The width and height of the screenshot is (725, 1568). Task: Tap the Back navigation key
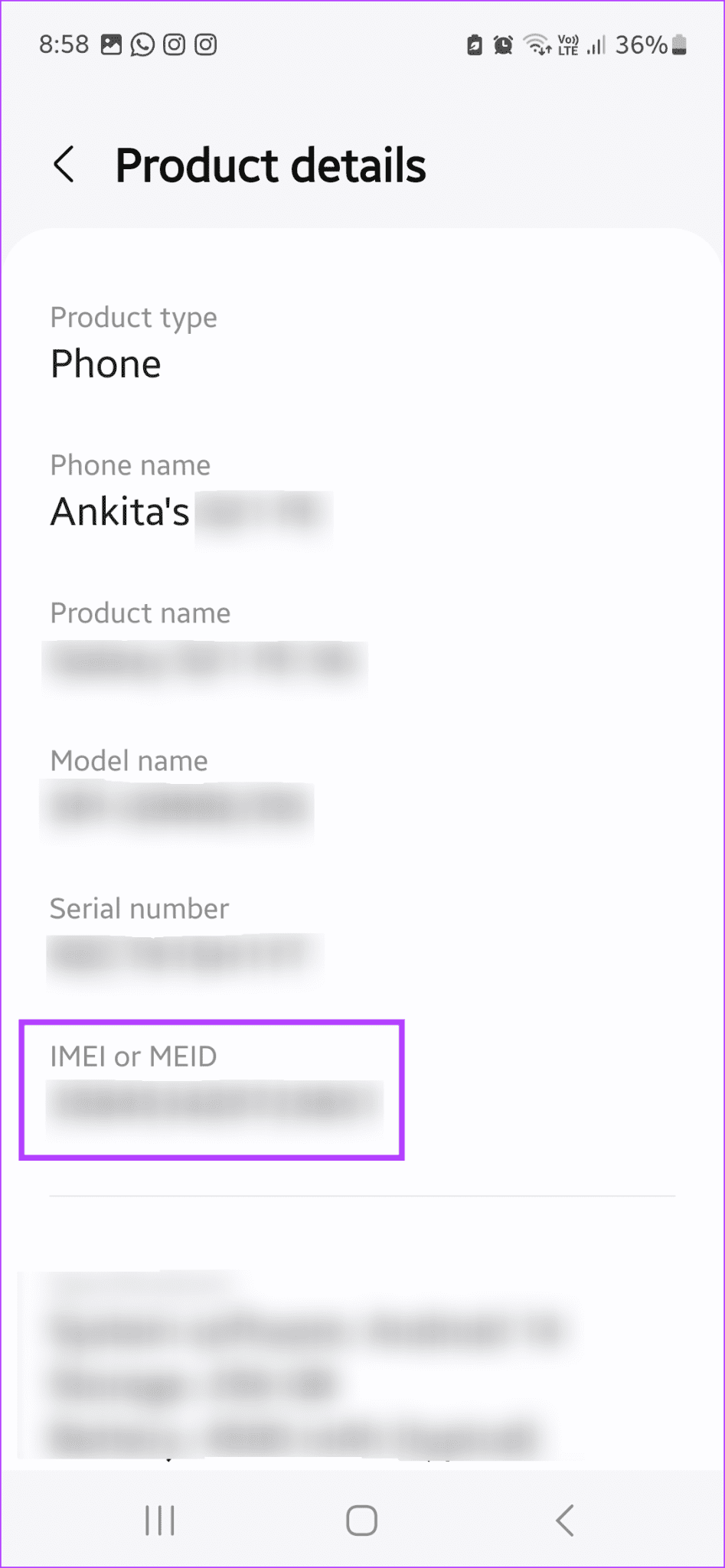[564, 1521]
